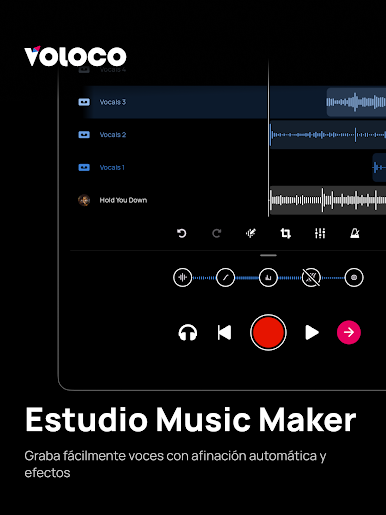Select the faded Vocals 4 track label

tap(113, 70)
